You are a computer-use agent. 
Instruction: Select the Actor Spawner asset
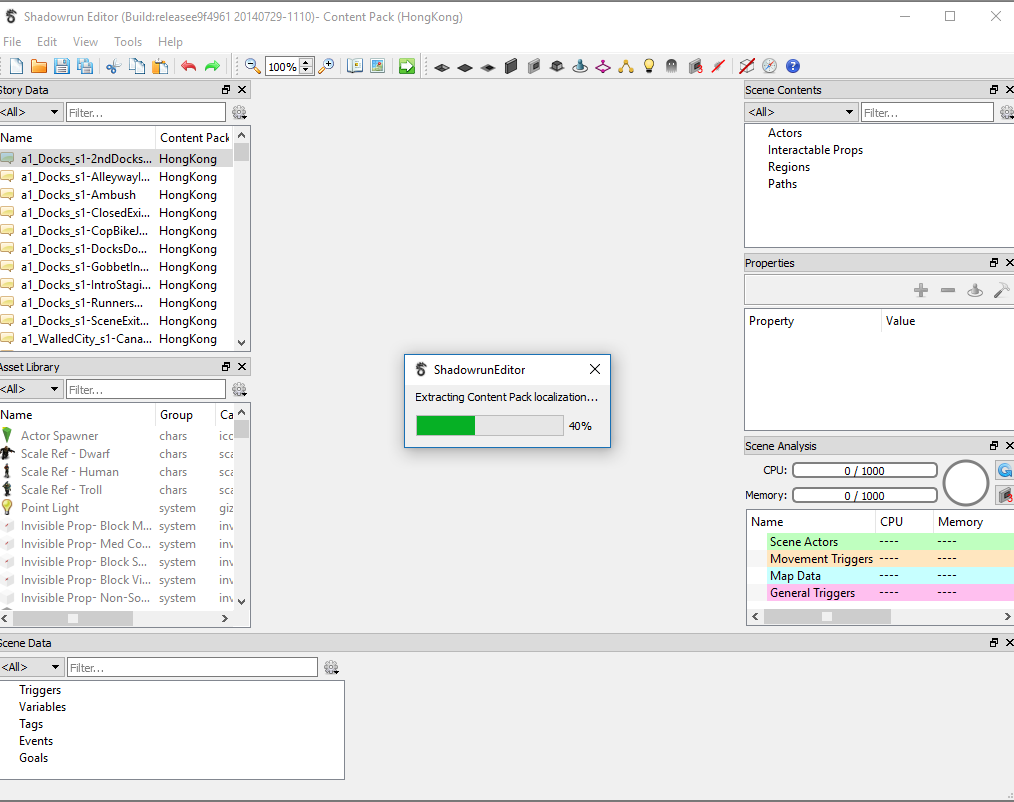pos(116,436)
